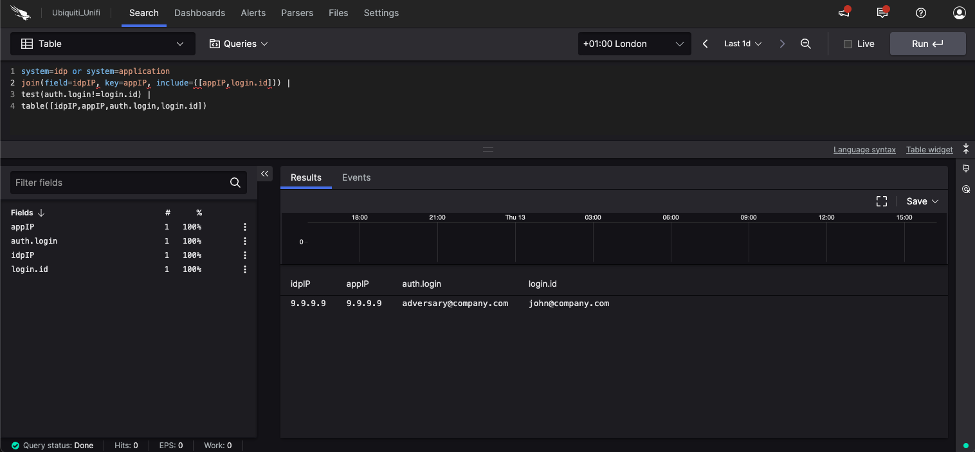Viewport: 977px width, 452px height.
Task: Open the feedback chat icon
Action: (x=882, y=13)
